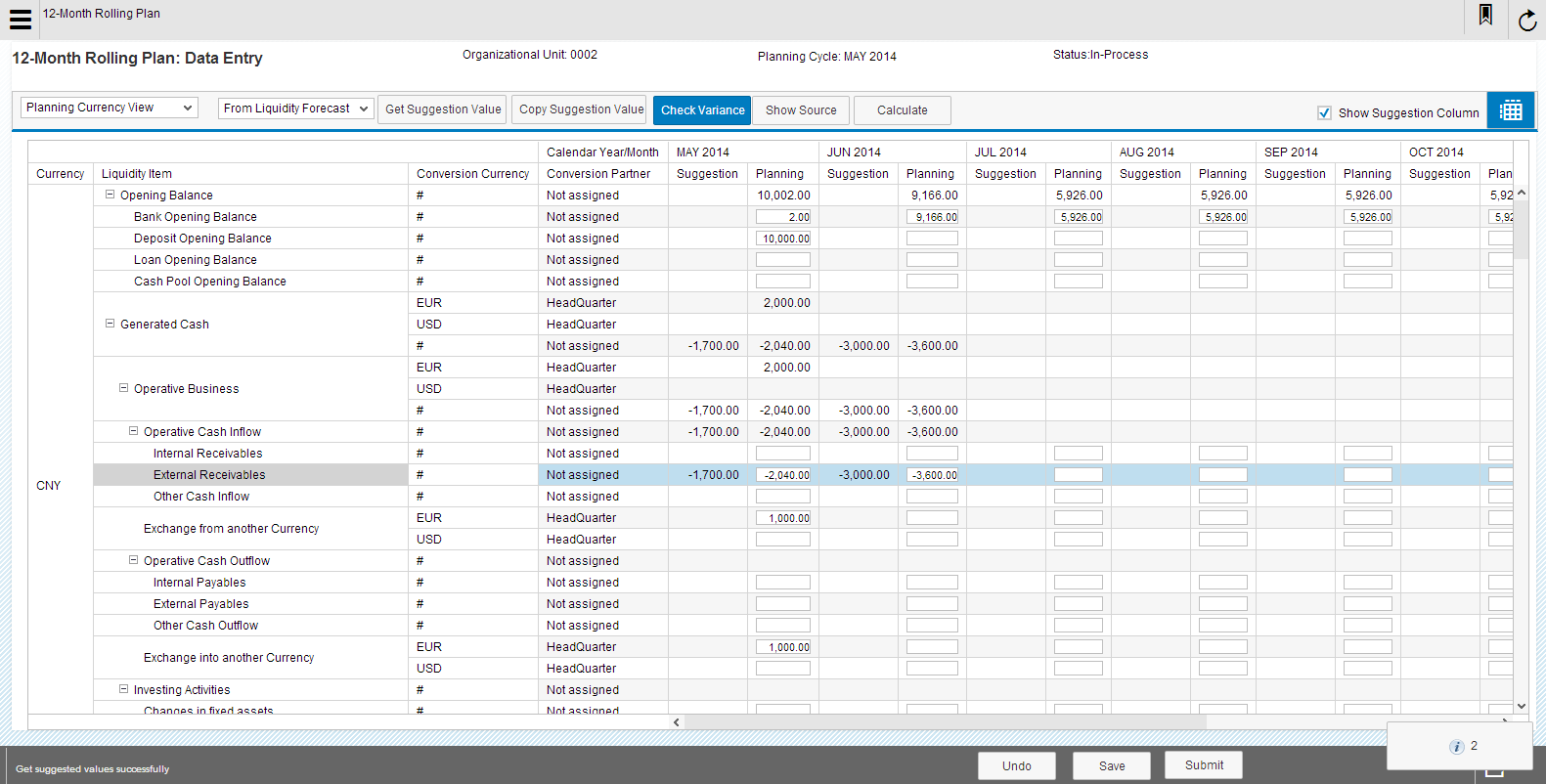Click the Currency column header
1546x784 pixels.
click(61, 174)
